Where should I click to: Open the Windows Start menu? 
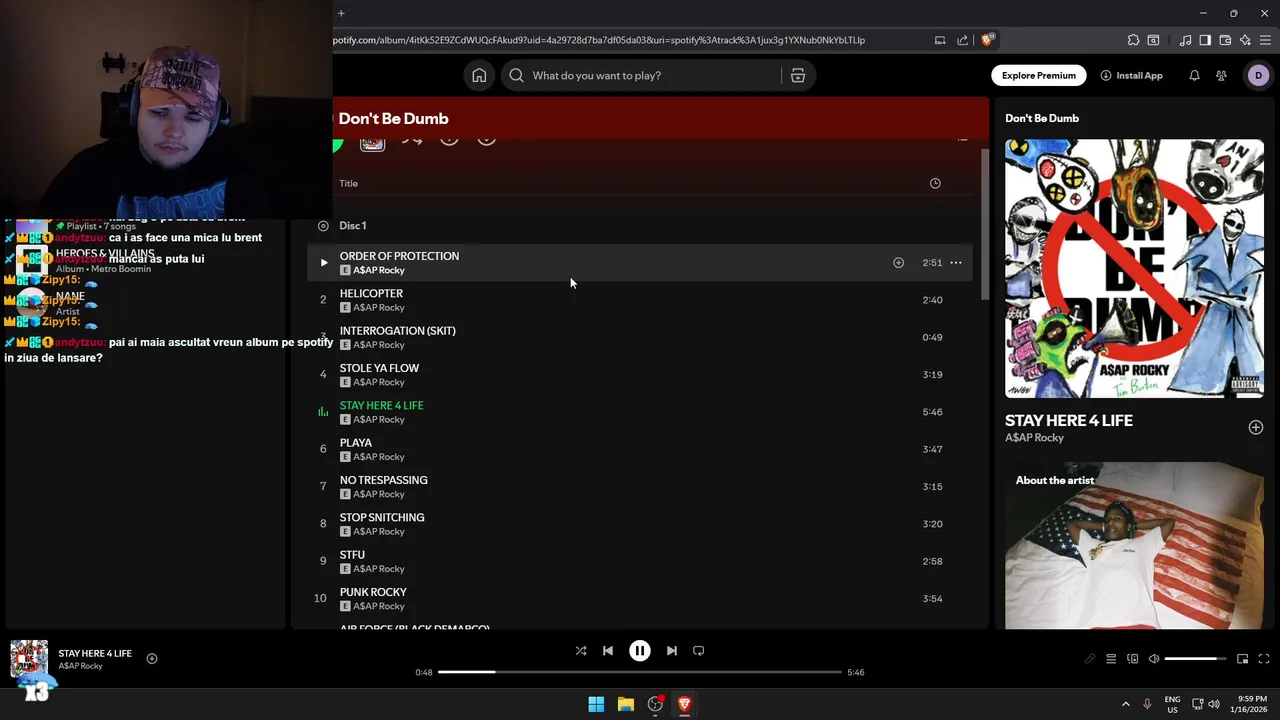[x=596, y=704]
